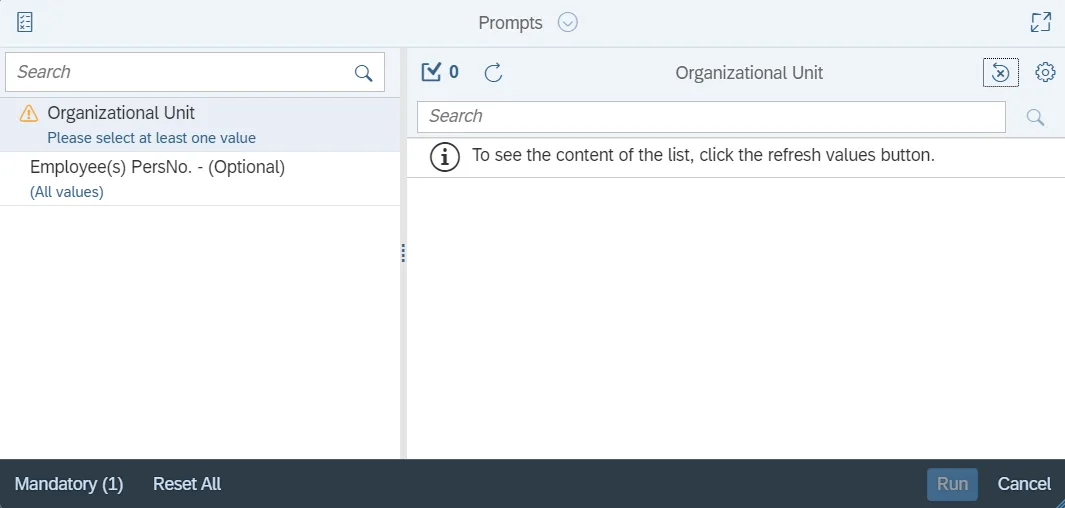Click the magnifier next to the values search
1065x508 pixels.
tap(1035, 117)
